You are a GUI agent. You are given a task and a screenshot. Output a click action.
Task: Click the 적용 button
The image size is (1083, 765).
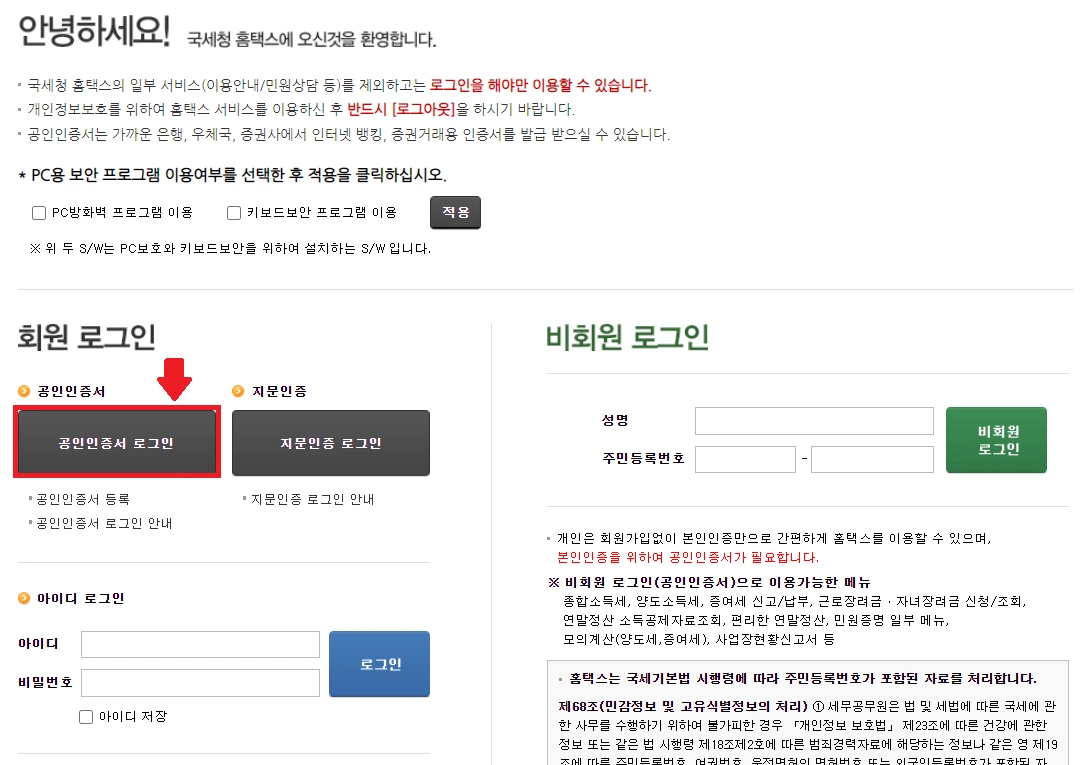tap(455, 213)
